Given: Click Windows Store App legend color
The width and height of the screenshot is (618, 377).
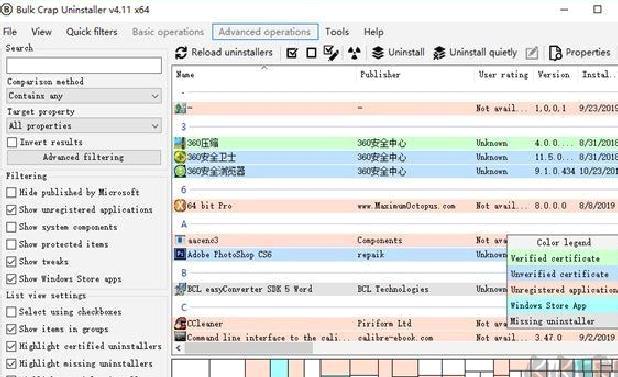Looking at the screenshot, I should point(563,305).
